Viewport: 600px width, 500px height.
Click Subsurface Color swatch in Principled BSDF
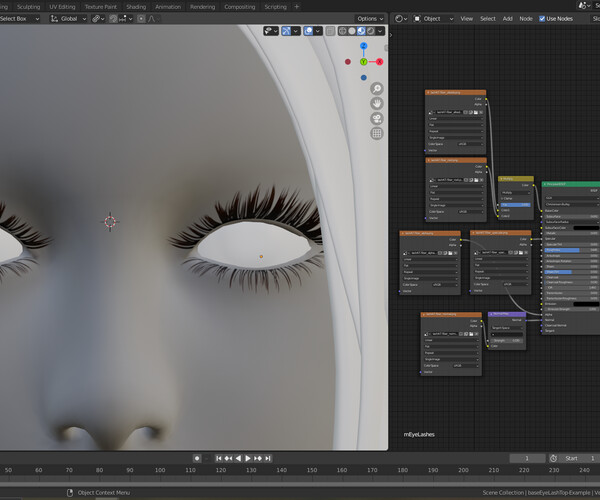(x=586, y=228)
